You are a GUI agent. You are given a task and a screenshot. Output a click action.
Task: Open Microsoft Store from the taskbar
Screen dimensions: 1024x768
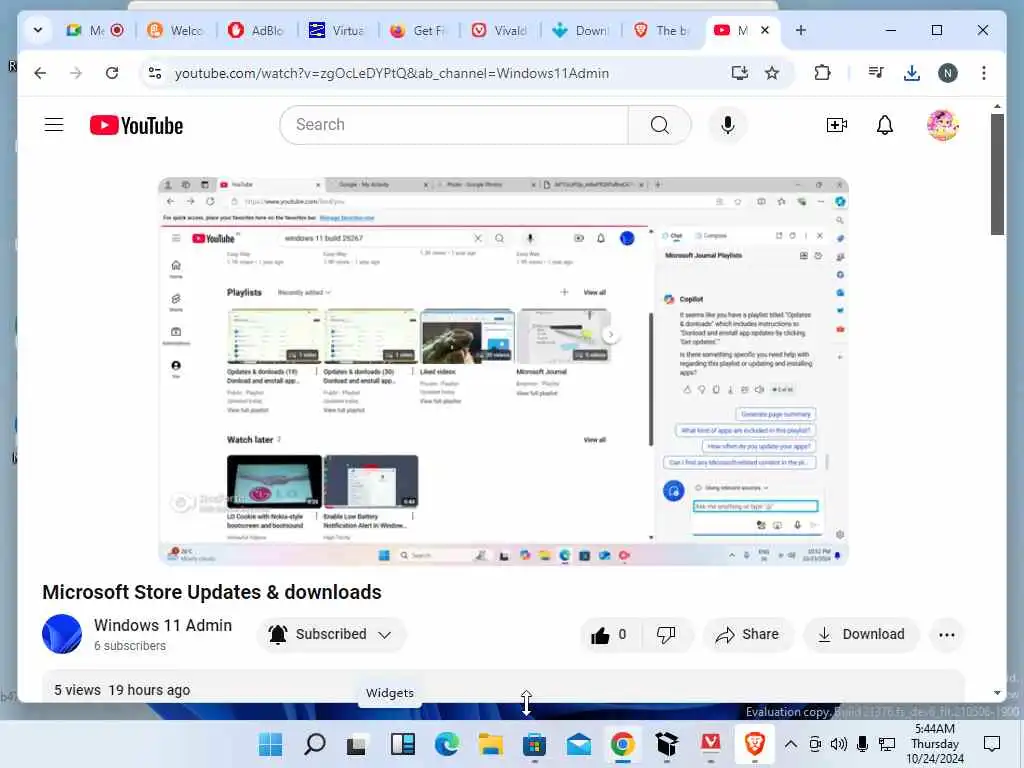[534, 744]
